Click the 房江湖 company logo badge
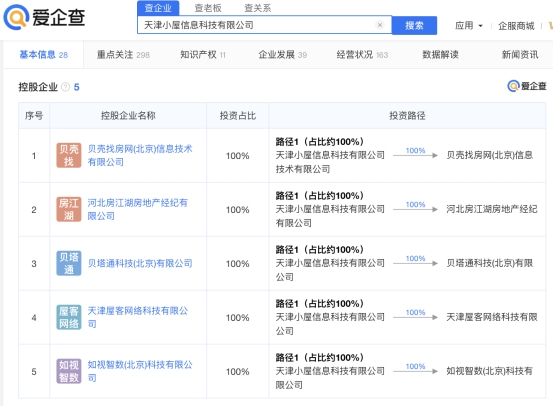554x407 pixels. pyautogui.click(x=69, y=209)
